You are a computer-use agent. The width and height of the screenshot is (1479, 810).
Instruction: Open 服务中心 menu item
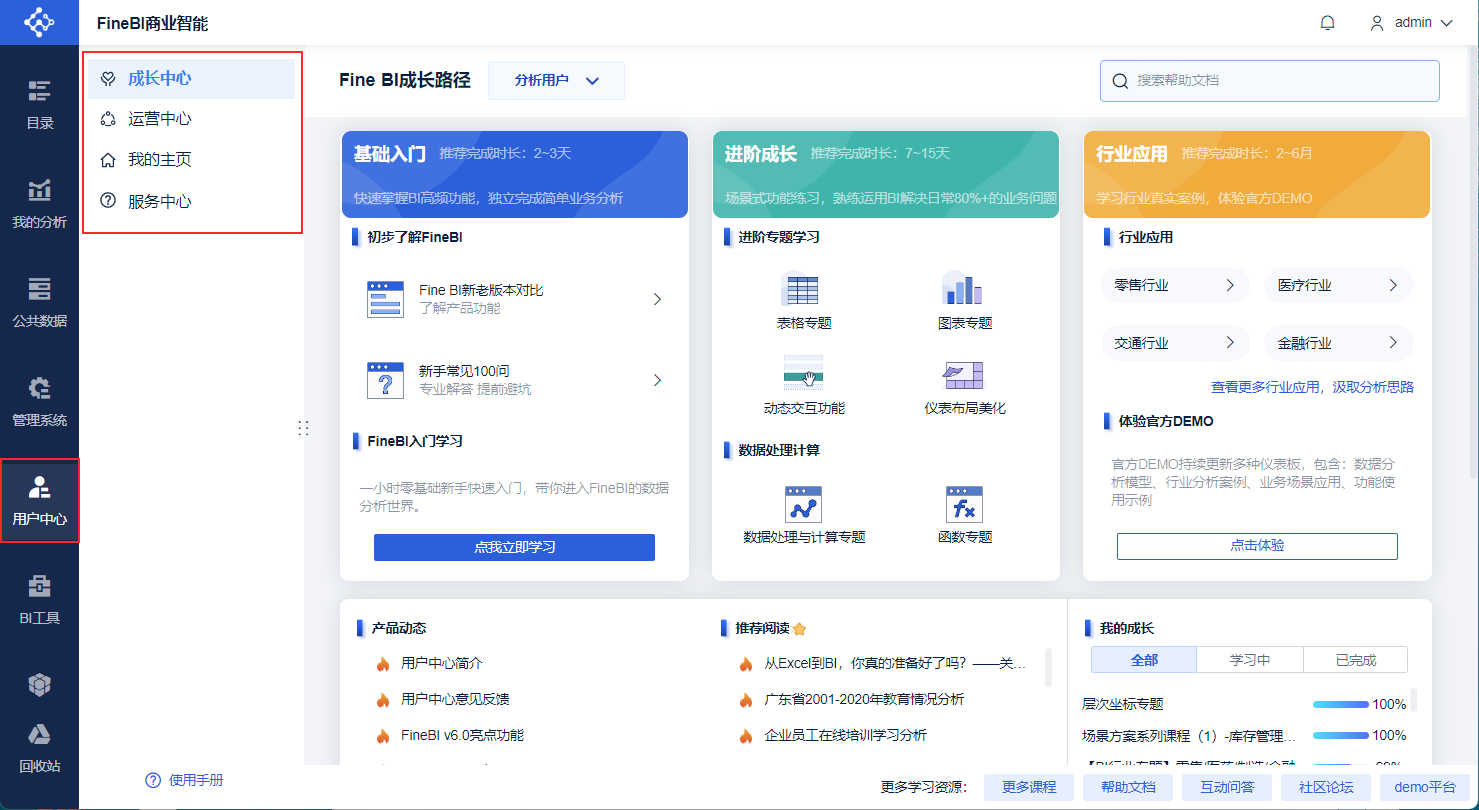(192, 201)
